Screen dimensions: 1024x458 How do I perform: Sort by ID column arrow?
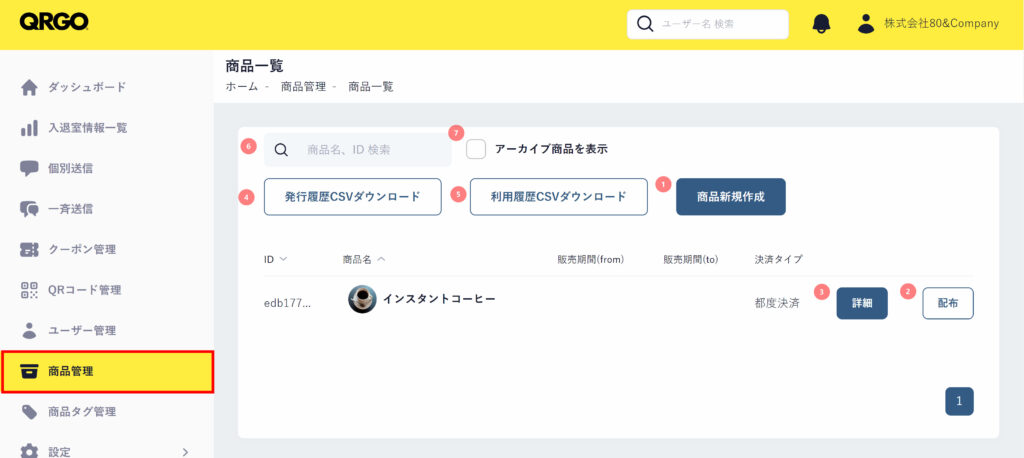283,259
